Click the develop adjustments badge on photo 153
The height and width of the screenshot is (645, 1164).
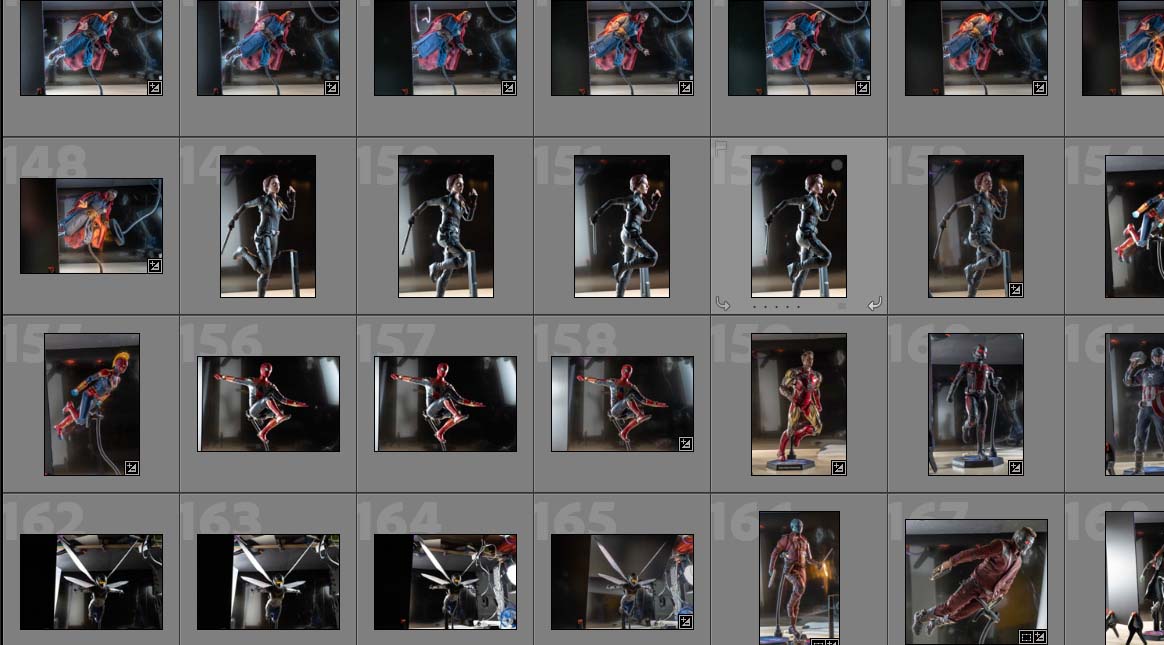coord(1016,289)
